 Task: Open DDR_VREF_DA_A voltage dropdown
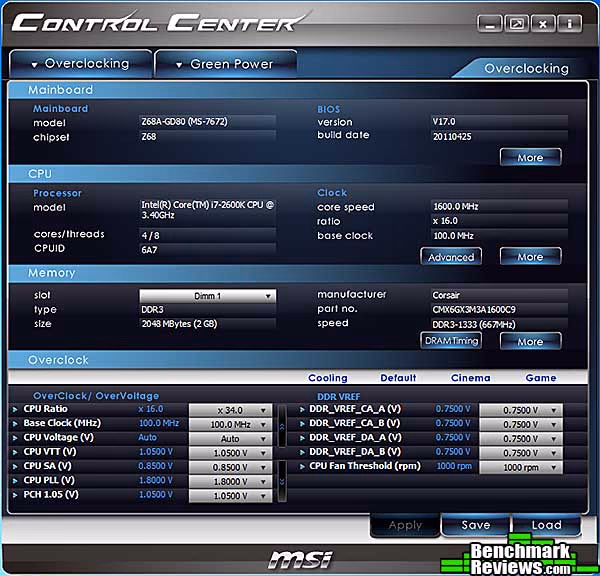tap(521, 439)
